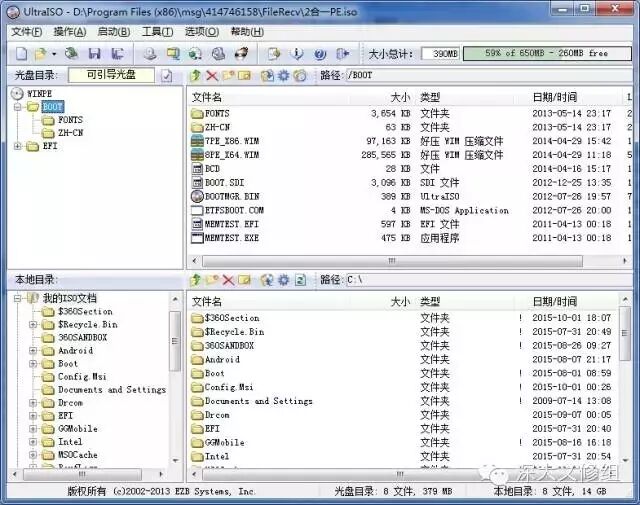Expand the EFI folder in disc tree
Image resolution: width=640 pixels, height=505 pixels.
[17, 146]
